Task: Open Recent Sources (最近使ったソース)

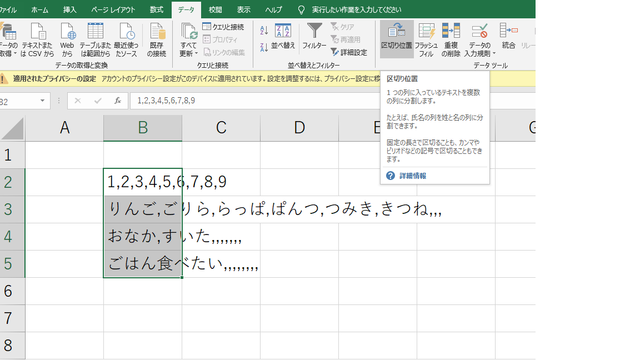Action: [x=126, y=39]
